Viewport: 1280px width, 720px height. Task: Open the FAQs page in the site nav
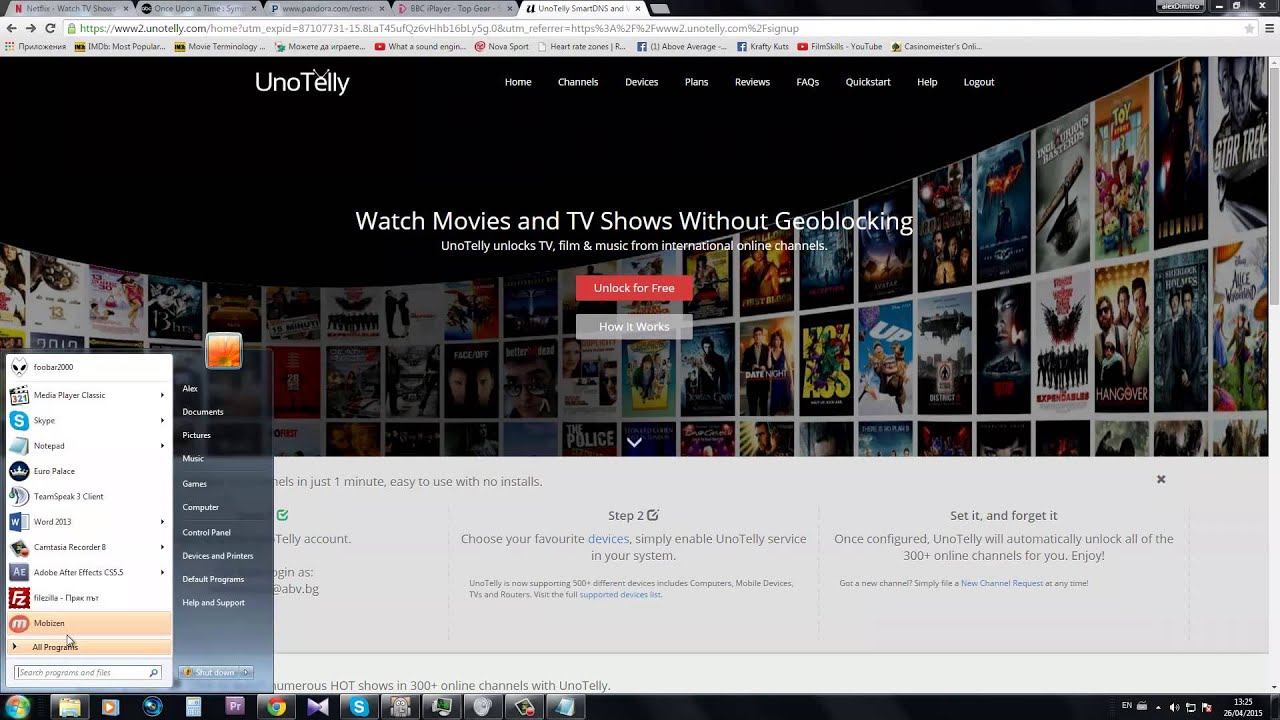coord(807,82)
